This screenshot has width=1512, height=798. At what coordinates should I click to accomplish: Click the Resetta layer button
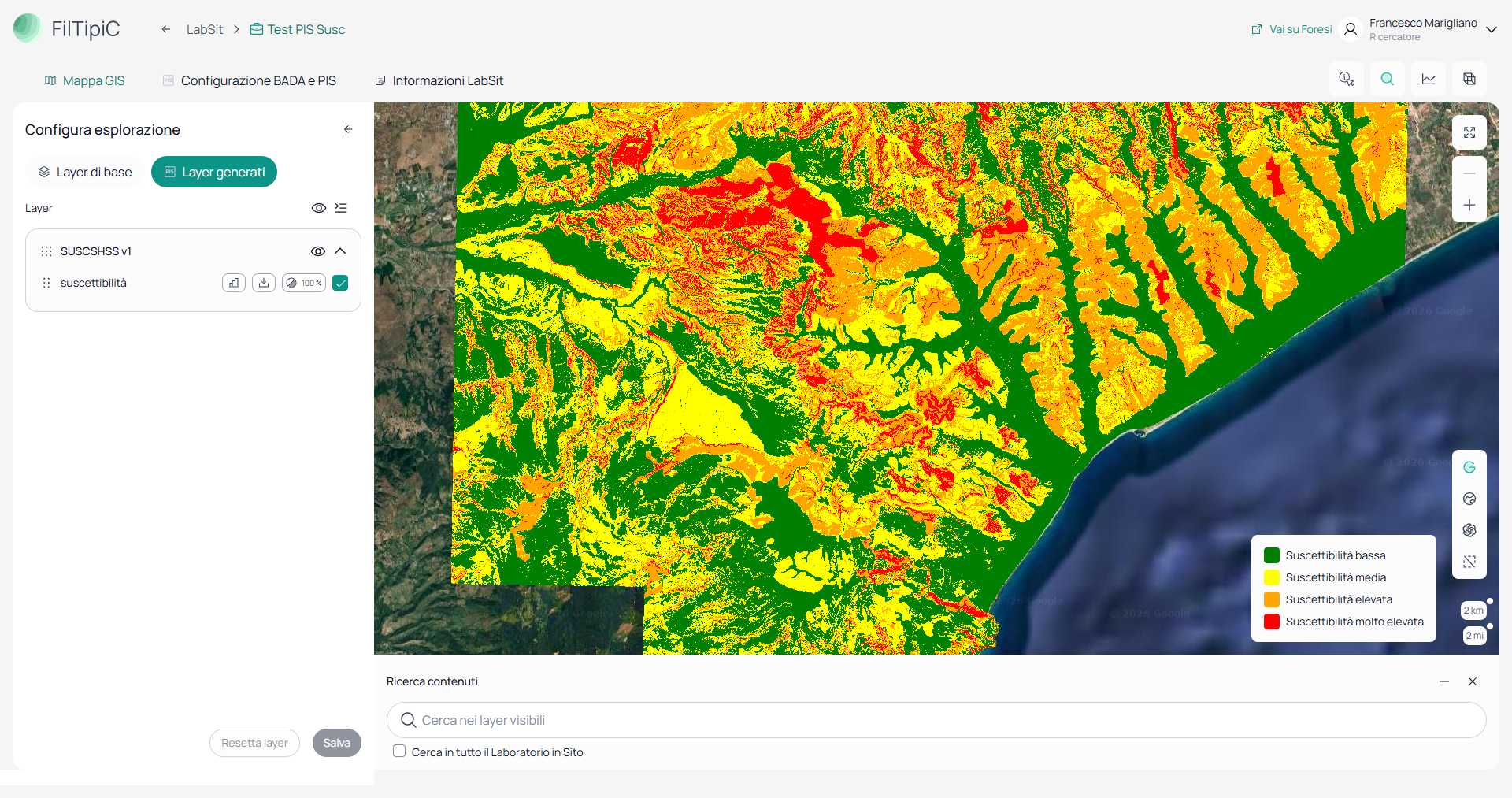pos(254,743)
